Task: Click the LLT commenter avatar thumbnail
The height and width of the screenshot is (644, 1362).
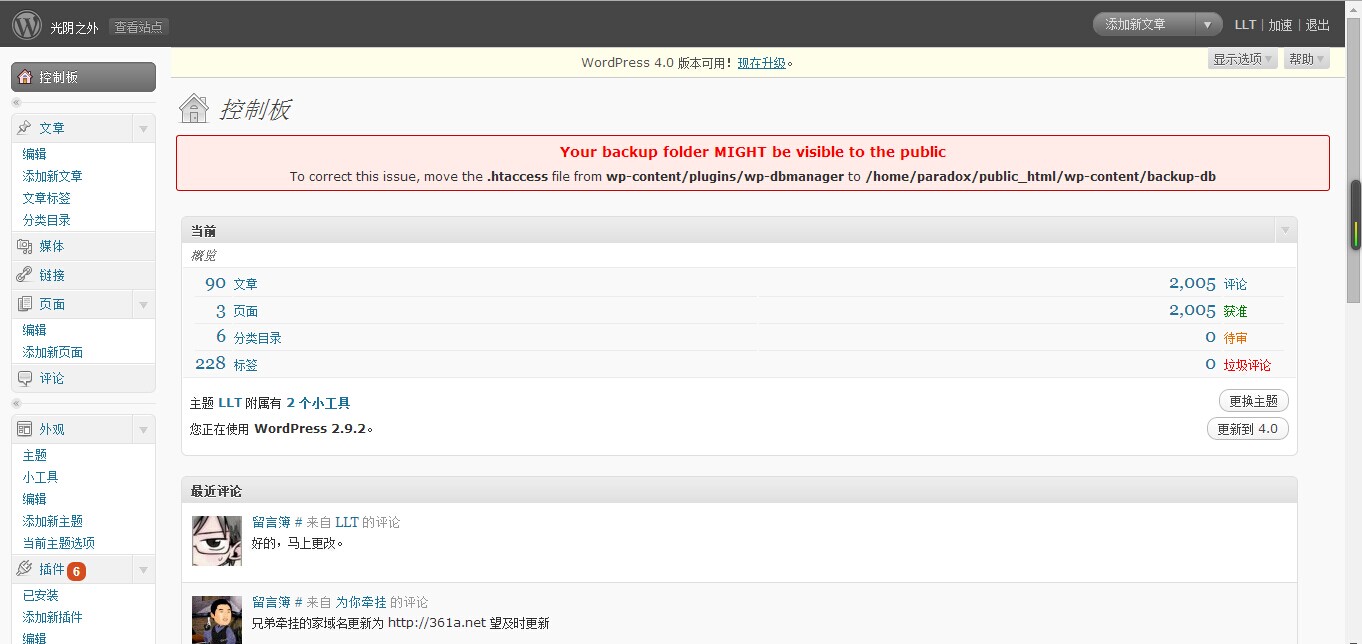Action: point(217,541)
